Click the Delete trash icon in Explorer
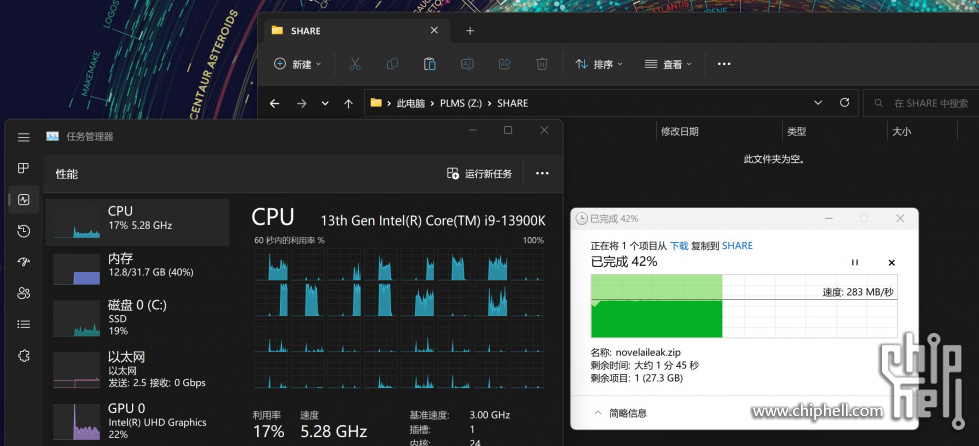The width and height of the screenshot is (979, 446). click(x=542, y=64)
